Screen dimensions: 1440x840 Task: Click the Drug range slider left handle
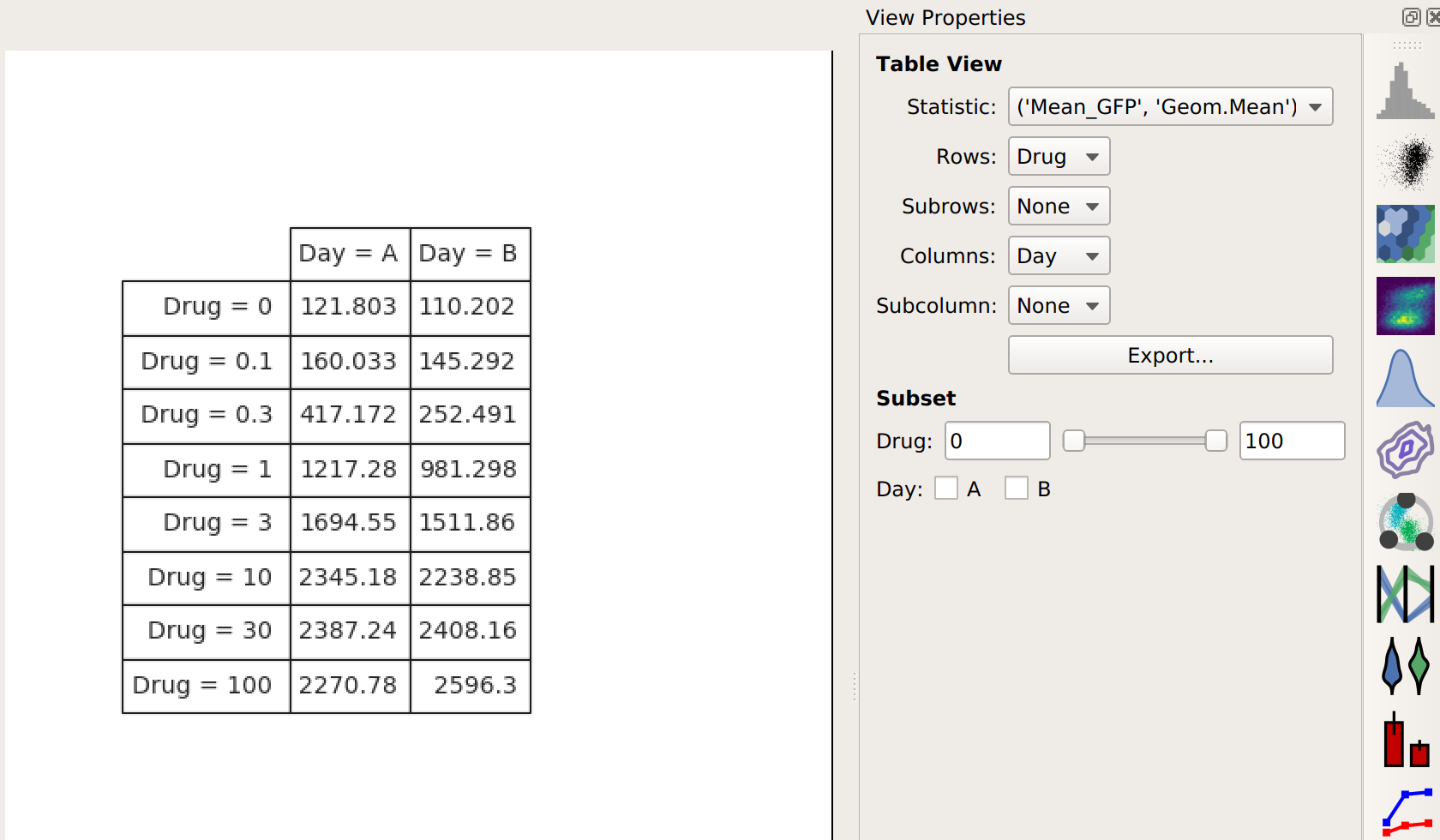click(1074, 441)
